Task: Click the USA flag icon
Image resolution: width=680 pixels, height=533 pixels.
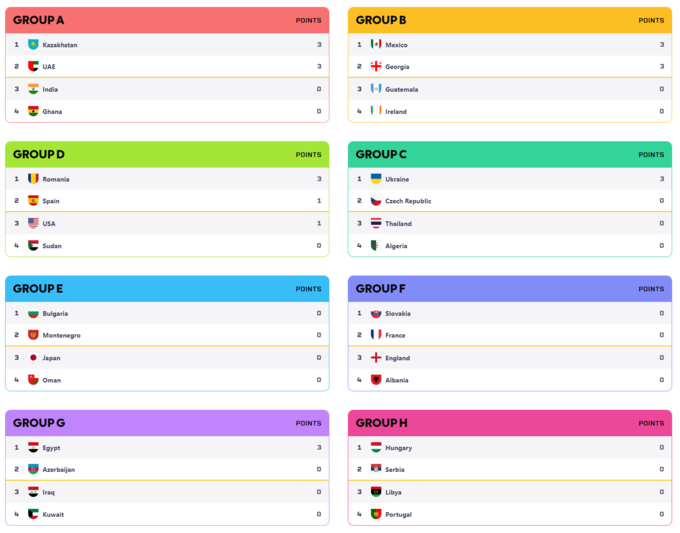Action: pos(33,223)
